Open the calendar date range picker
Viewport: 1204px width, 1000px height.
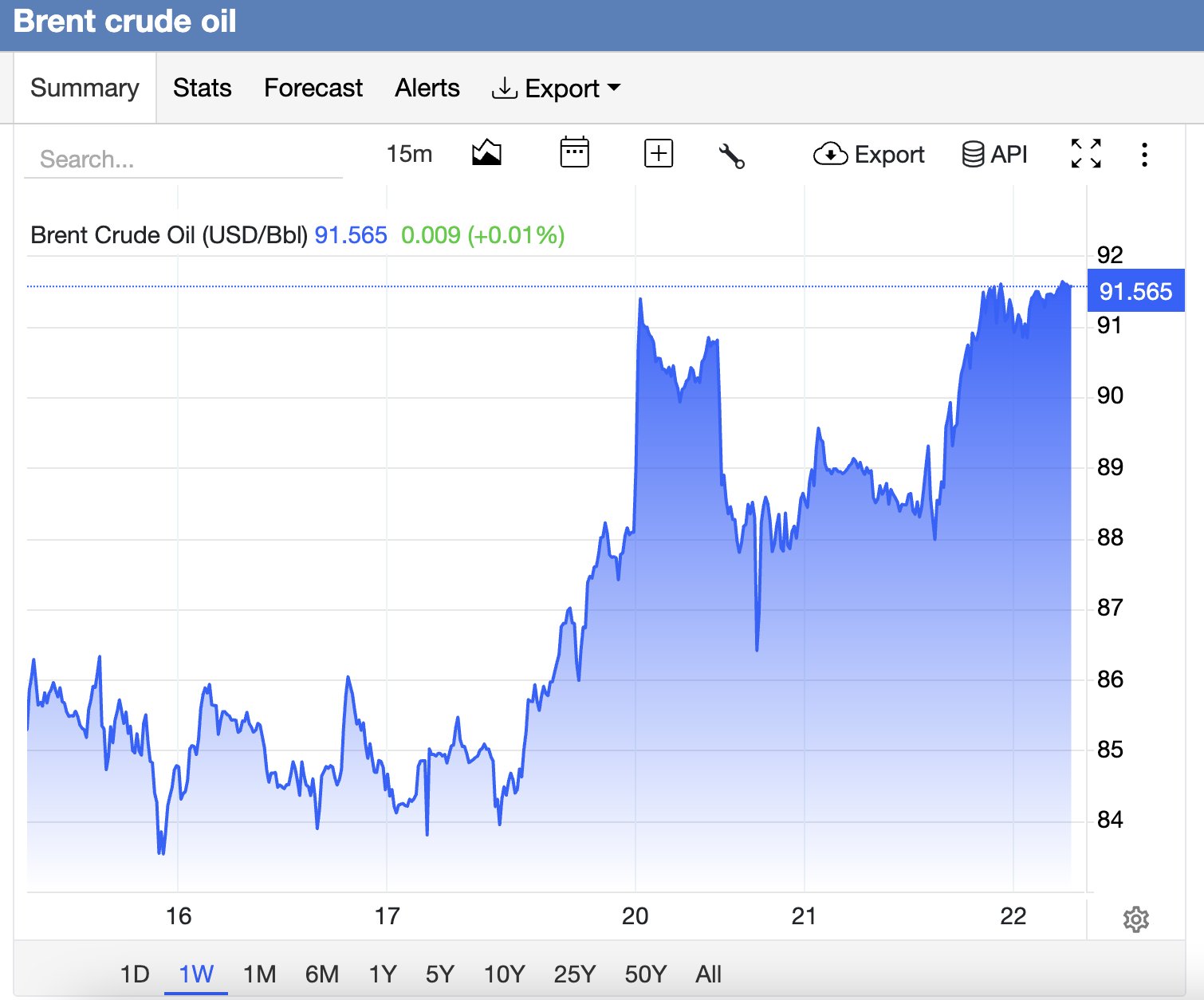574,153
